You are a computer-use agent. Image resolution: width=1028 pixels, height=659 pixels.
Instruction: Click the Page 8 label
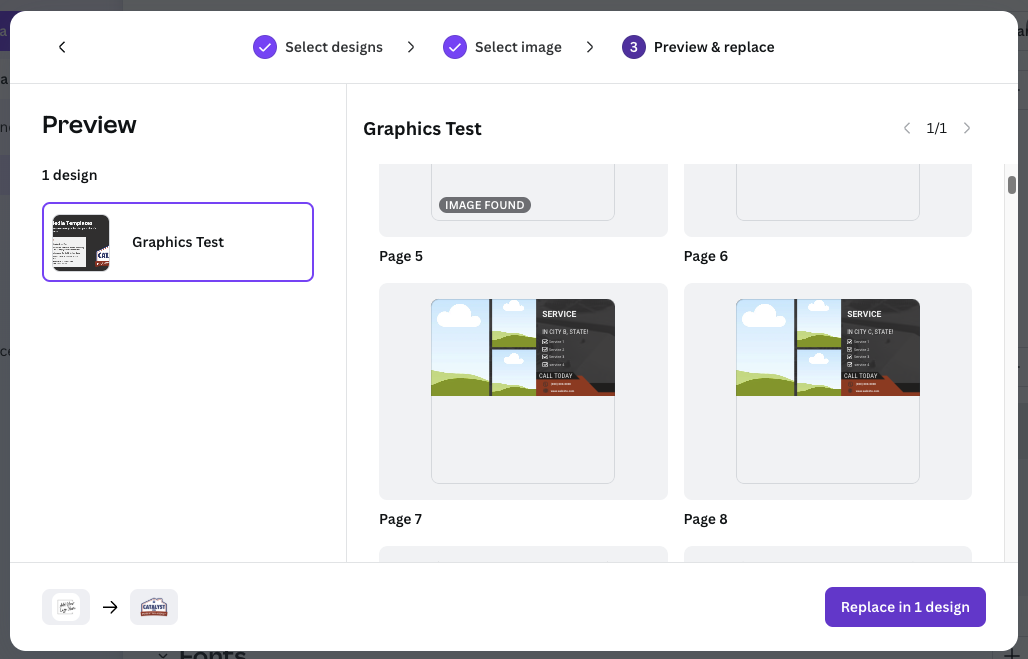[x=706, y=519]
